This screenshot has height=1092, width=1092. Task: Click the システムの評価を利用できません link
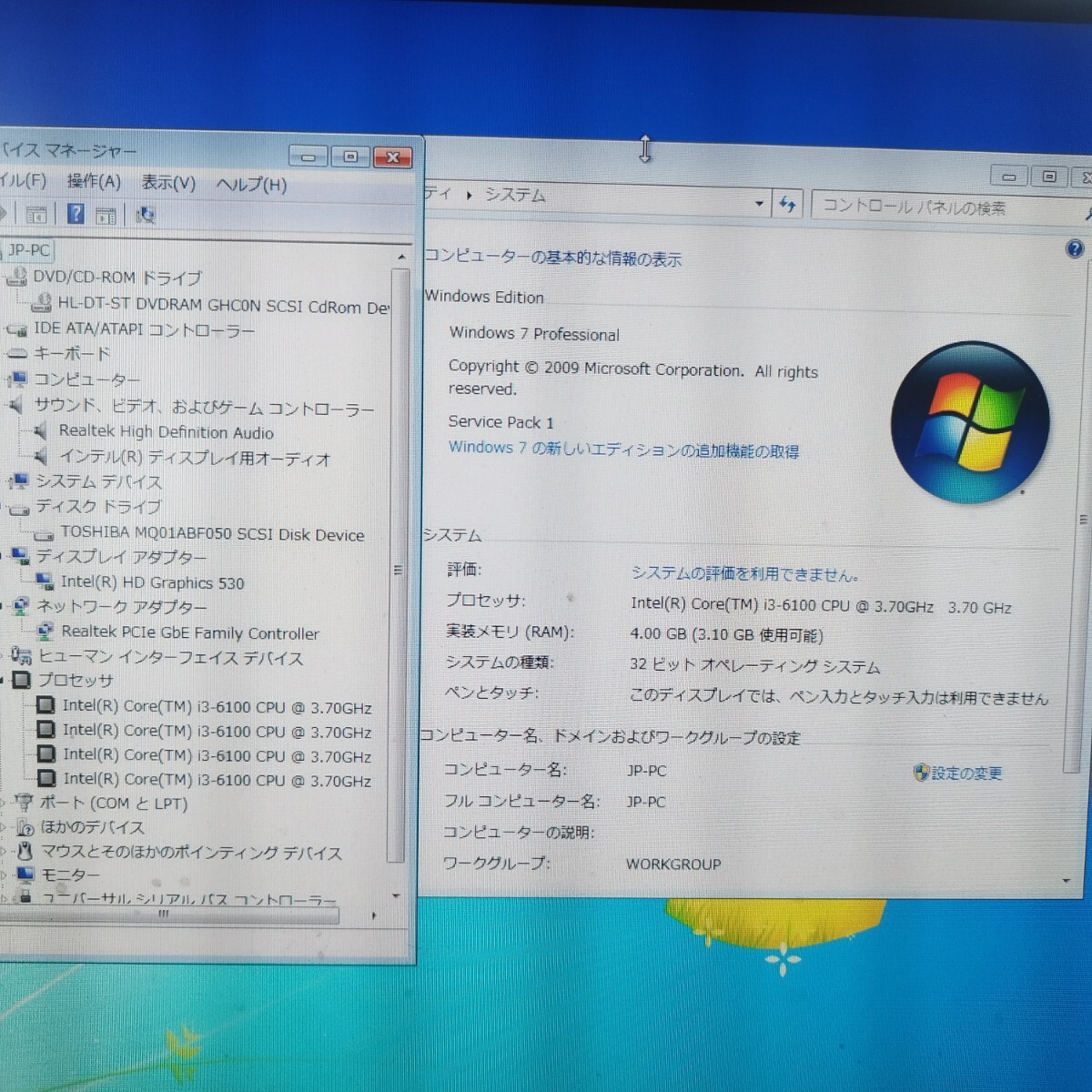744,573
